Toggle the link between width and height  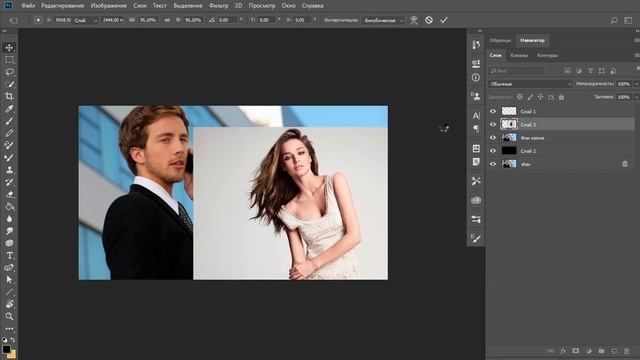coord(167,20)
